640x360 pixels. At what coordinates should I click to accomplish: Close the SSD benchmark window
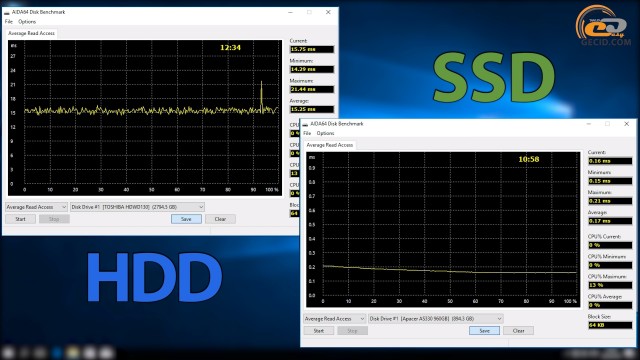point(627,124)
